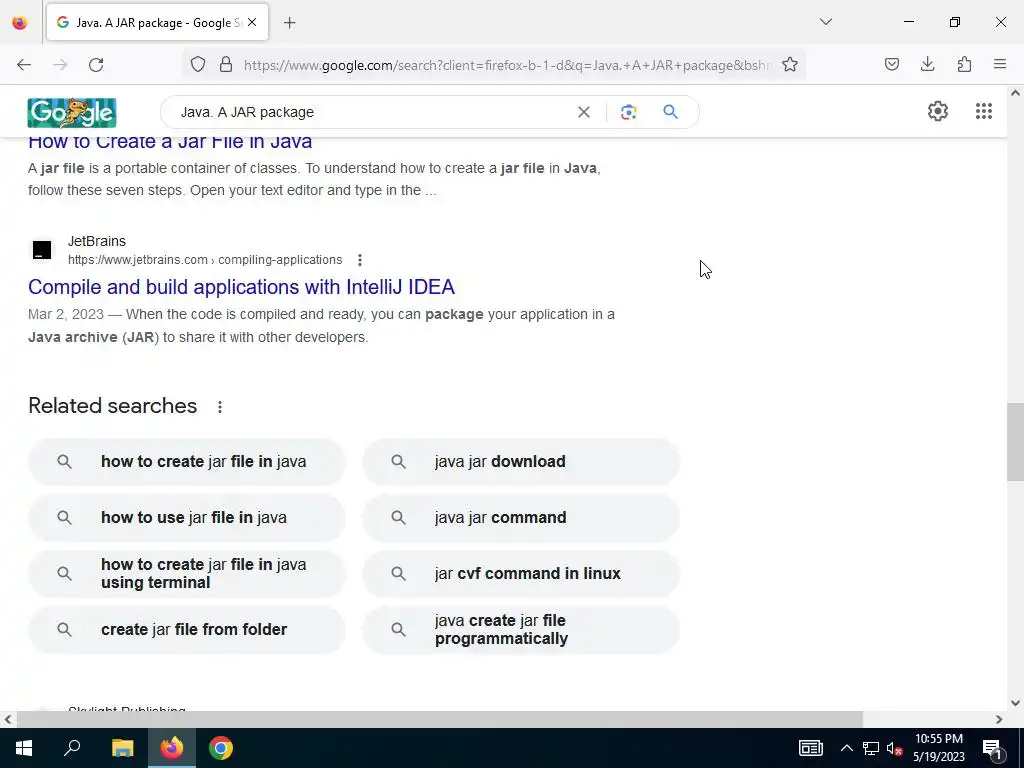The image size is (1024, 768).
Task: Search how to create jar file in java
Action: click(x=187, y=462)
